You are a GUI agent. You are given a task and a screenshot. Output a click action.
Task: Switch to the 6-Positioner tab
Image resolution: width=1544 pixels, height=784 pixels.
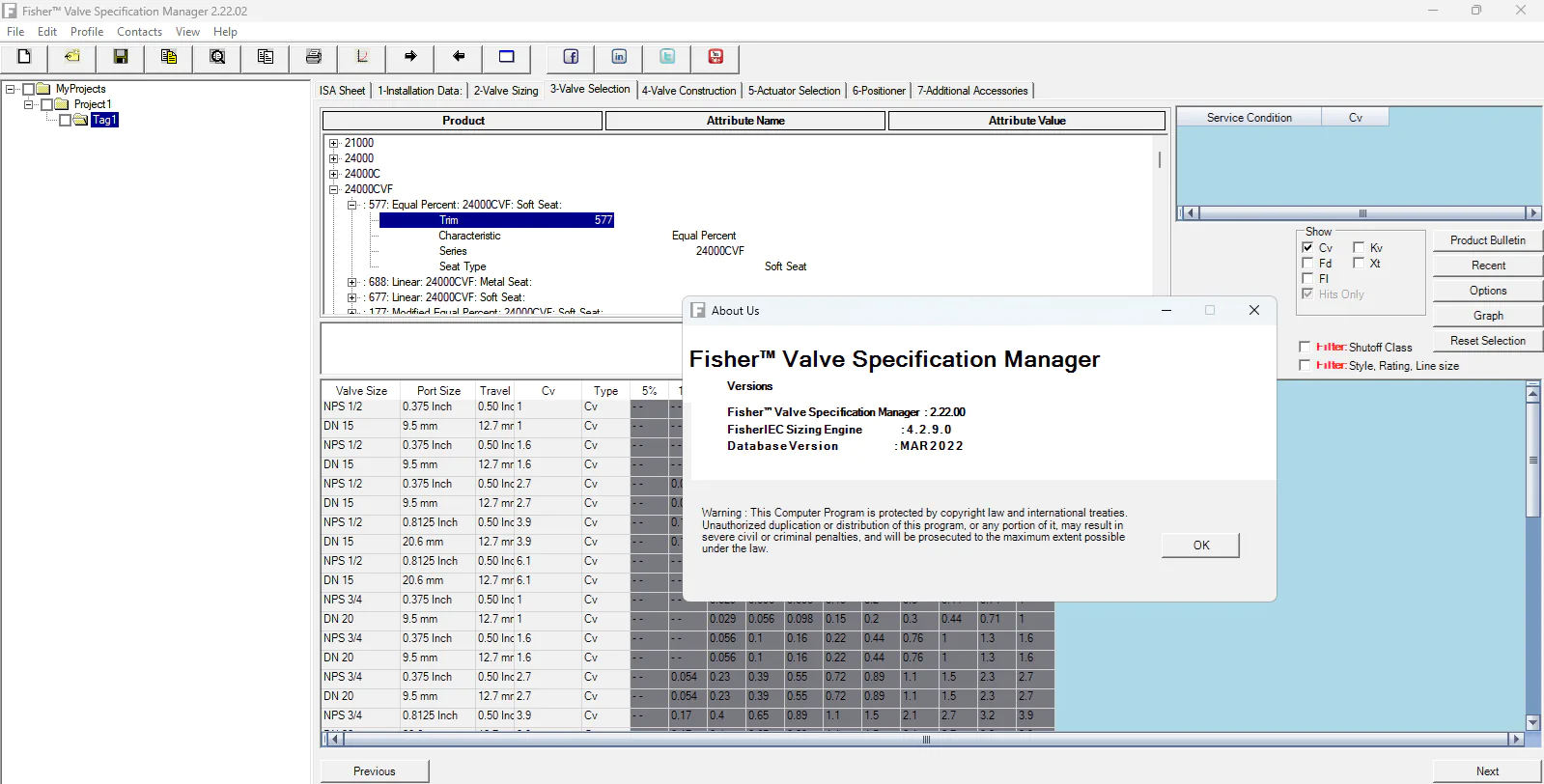[x=879, y=91]
